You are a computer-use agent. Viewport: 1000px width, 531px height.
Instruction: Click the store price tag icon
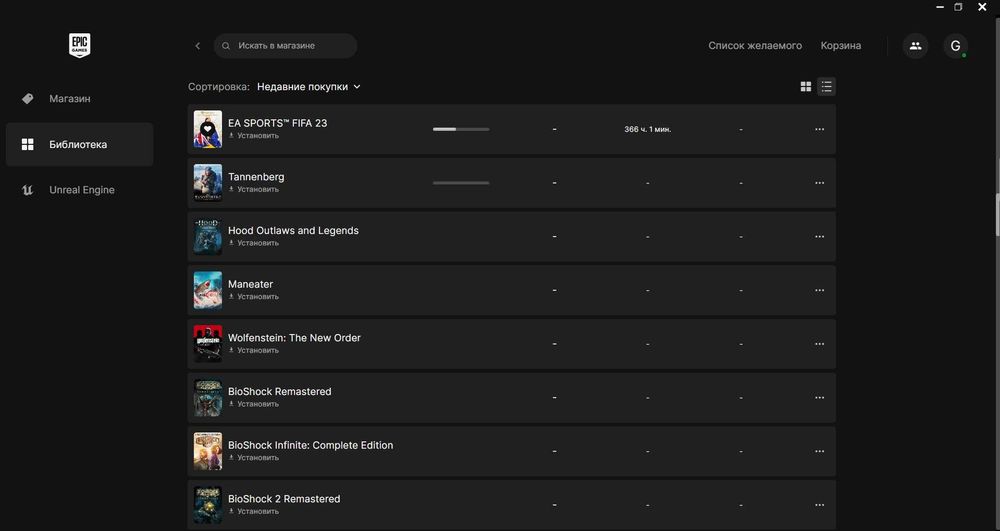coord(27,99)
